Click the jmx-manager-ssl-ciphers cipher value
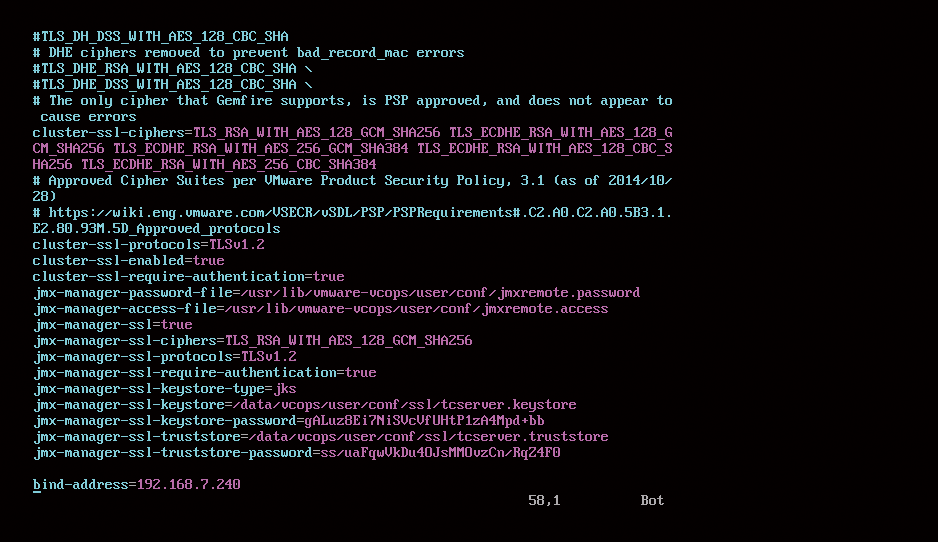Screen dimensions: 938x542 pyautogui.click(x=349, y=340)
